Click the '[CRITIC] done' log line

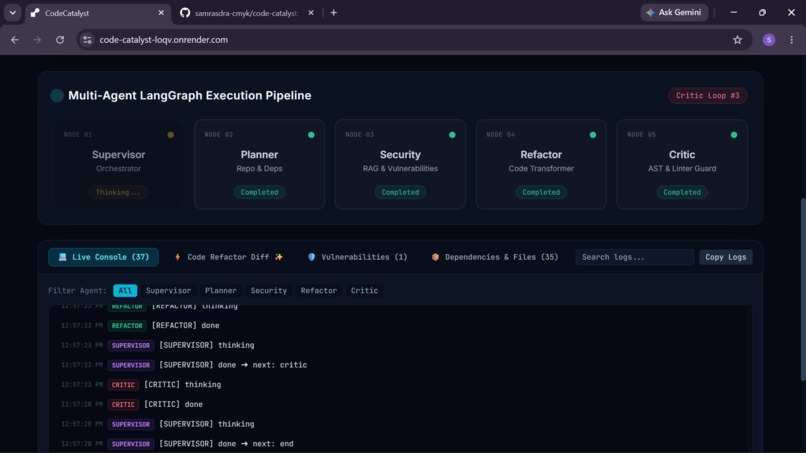click(x=173, y=405)
